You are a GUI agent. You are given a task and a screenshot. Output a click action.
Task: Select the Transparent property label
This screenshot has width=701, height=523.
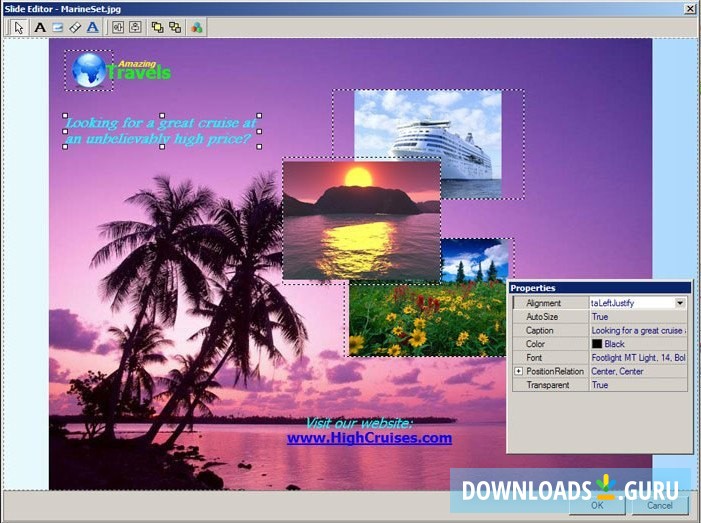pos(548,385)
